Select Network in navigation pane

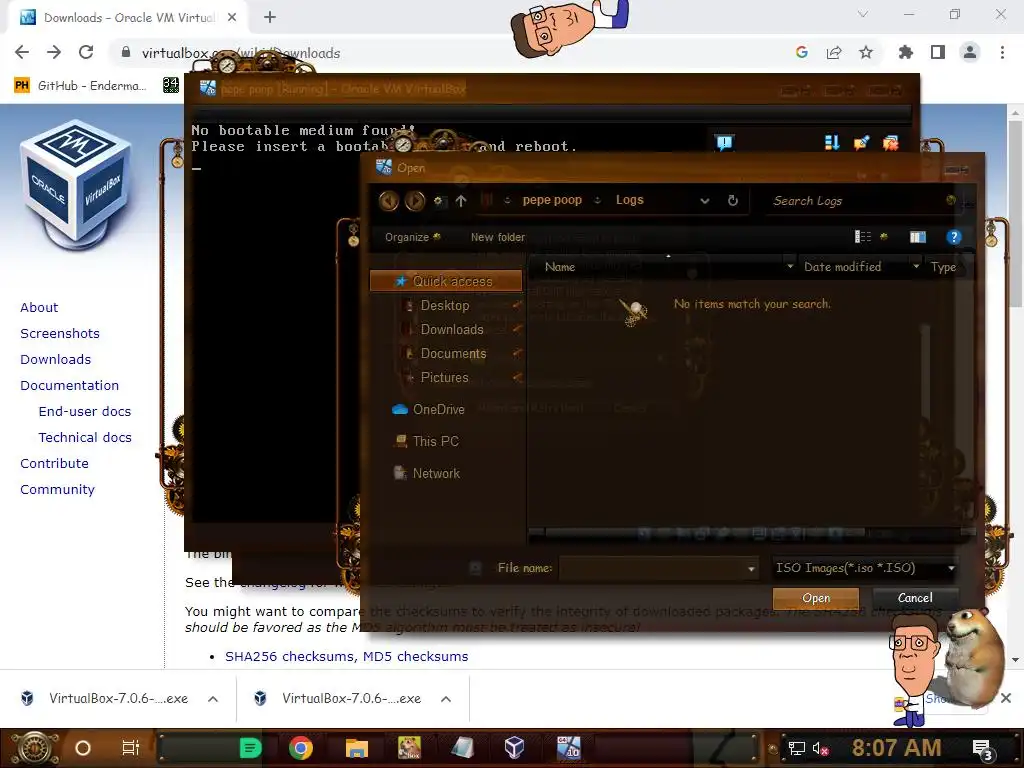[x=426, y=473]
